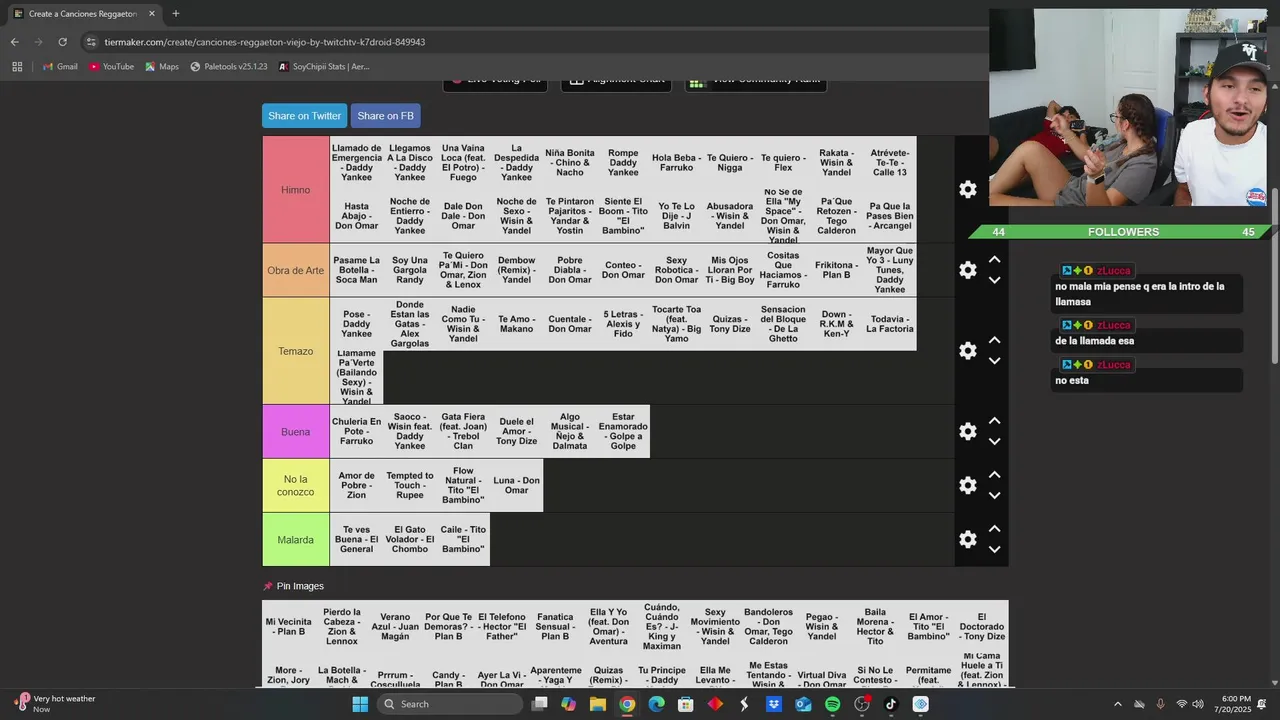Go back in browser history

coord(14,42)
